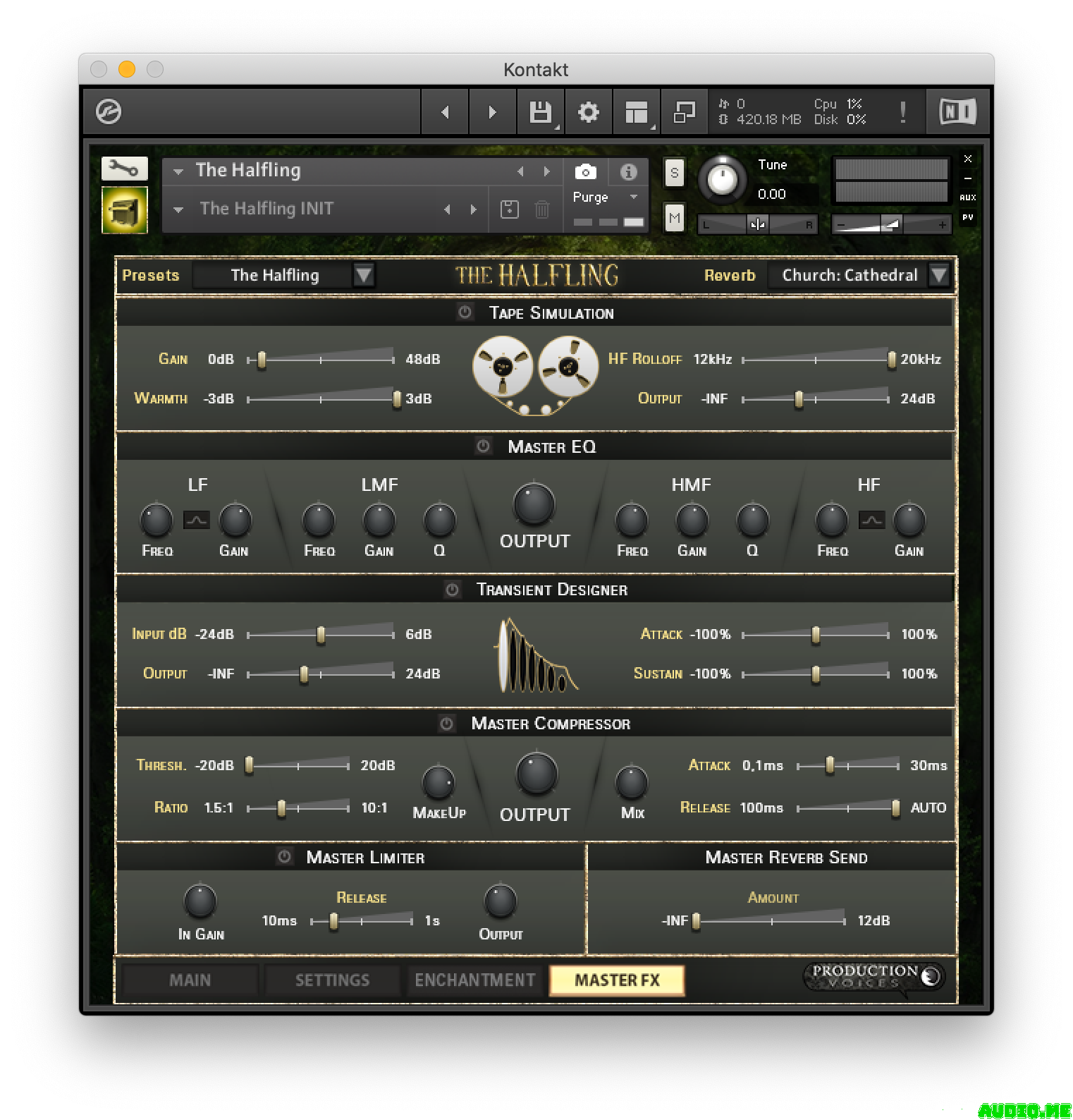Image resolution: width=1073 pixels, height=1120 pixels.
Task: Switch to the SETTINGS tab
Action: (x=332, y=980)
